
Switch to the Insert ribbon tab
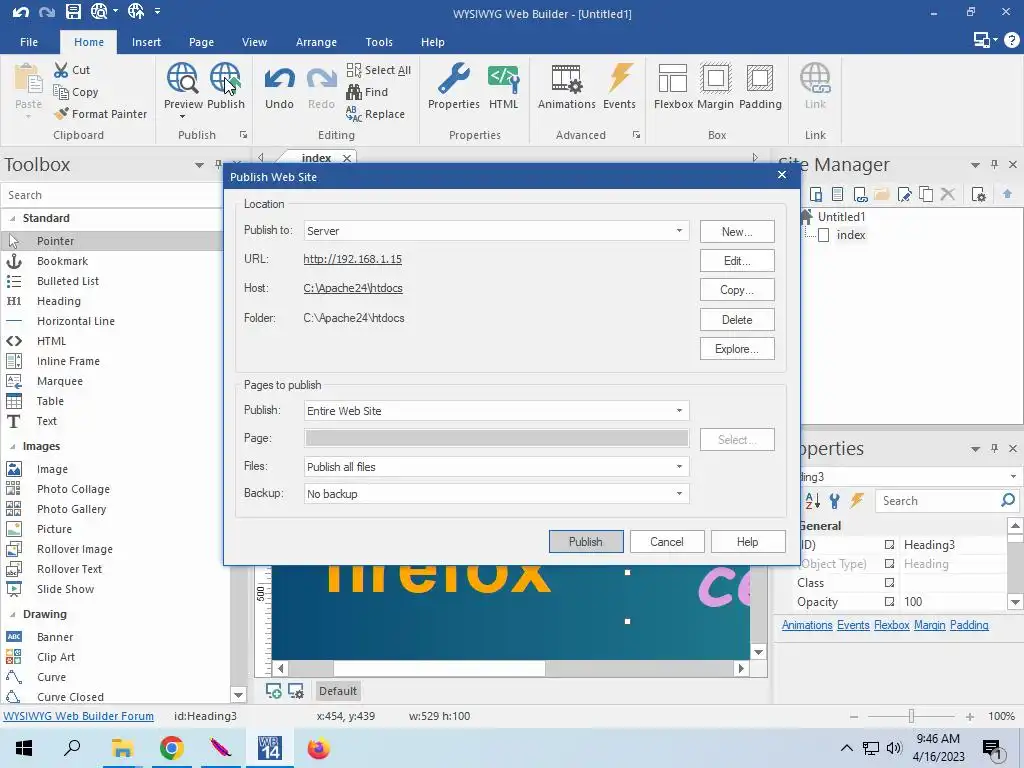[x=146, y=42]
